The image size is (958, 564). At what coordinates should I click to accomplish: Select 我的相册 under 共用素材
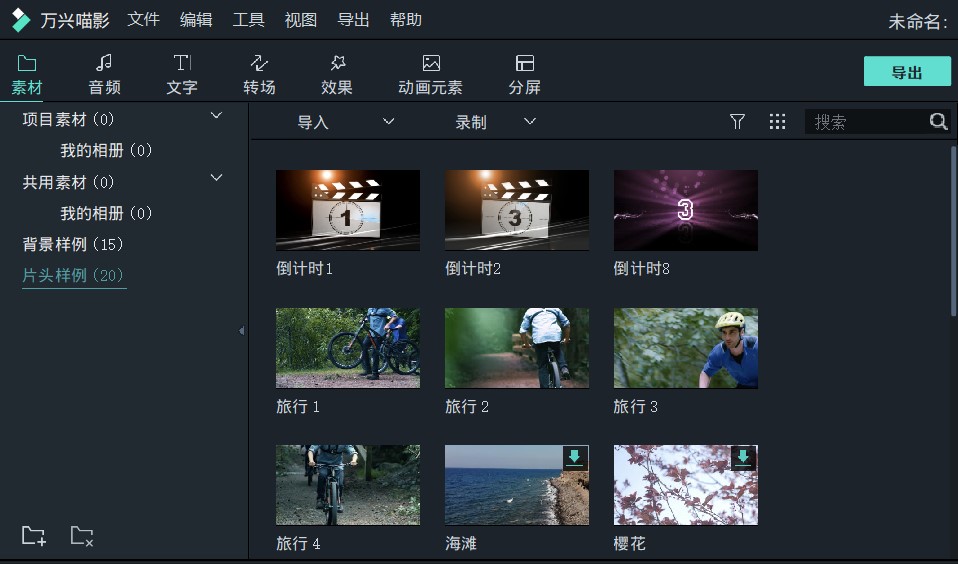click(x=106, y=213)
